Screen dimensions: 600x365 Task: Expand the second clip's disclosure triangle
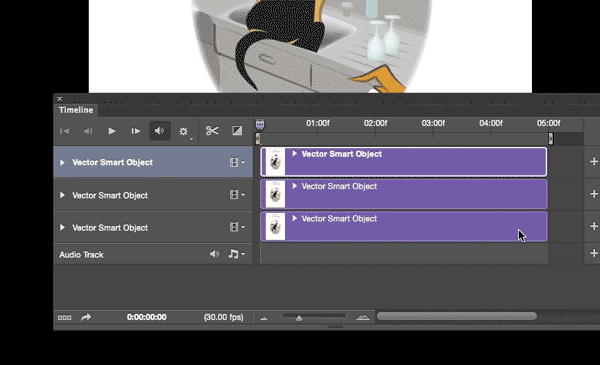point(295,186)
